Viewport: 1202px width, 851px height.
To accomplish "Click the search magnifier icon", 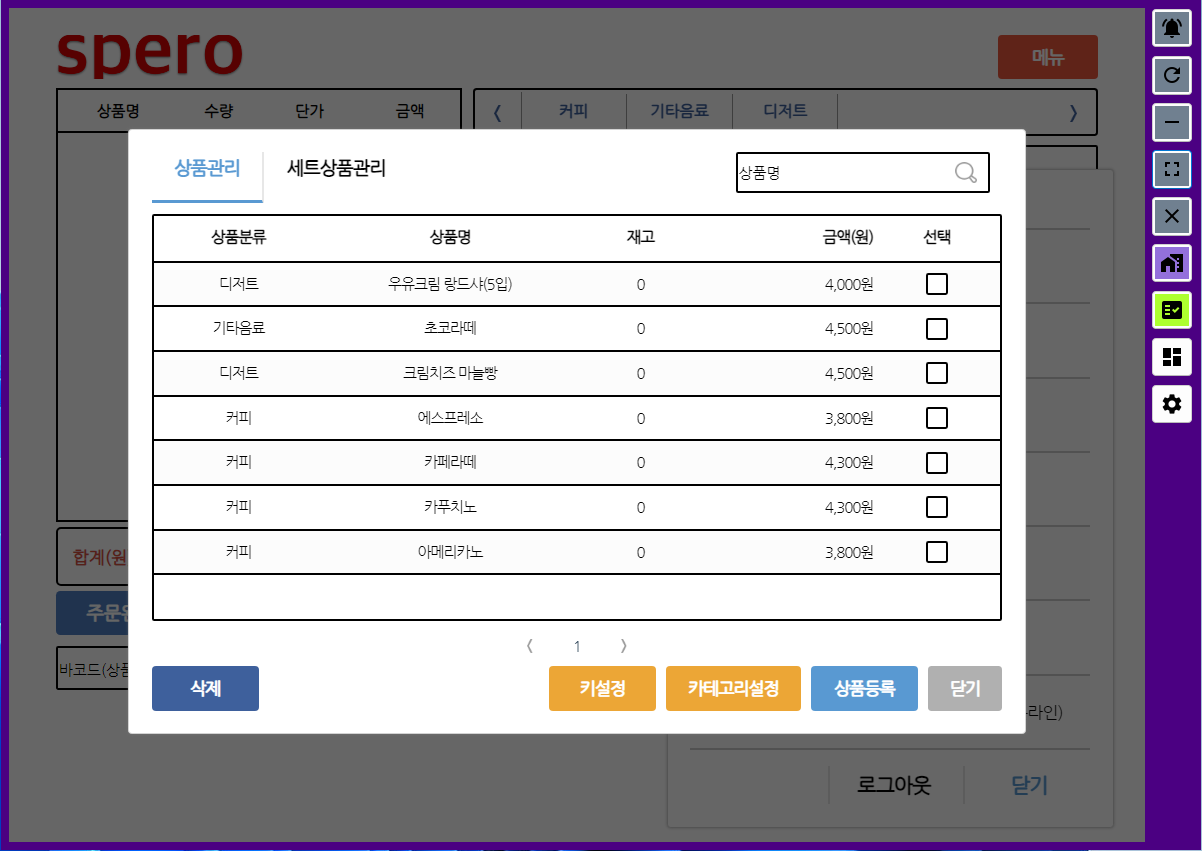I will point(965,173).
